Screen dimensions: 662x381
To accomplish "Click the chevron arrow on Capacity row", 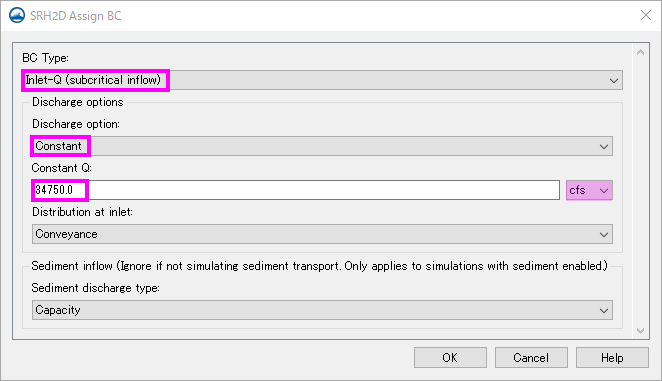I will click(x=604, y=310).
